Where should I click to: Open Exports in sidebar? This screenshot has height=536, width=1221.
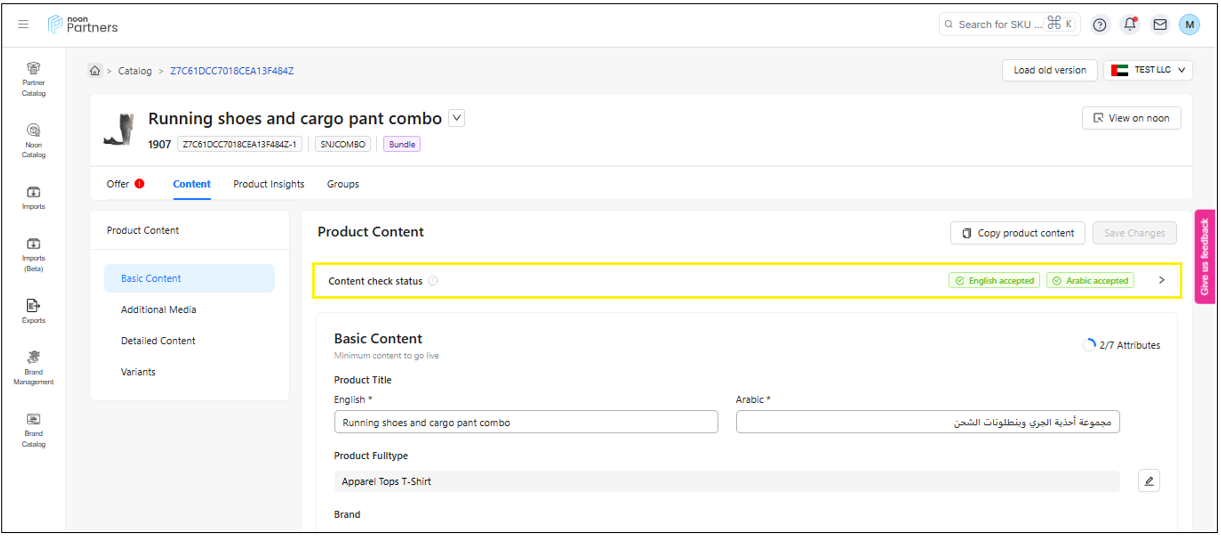(33, 311)
